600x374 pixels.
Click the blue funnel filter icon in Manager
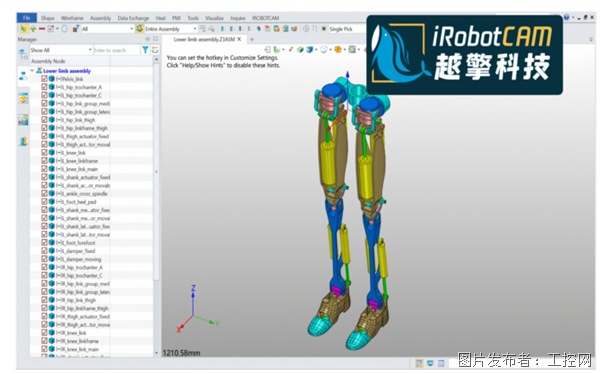pos(145,50)
